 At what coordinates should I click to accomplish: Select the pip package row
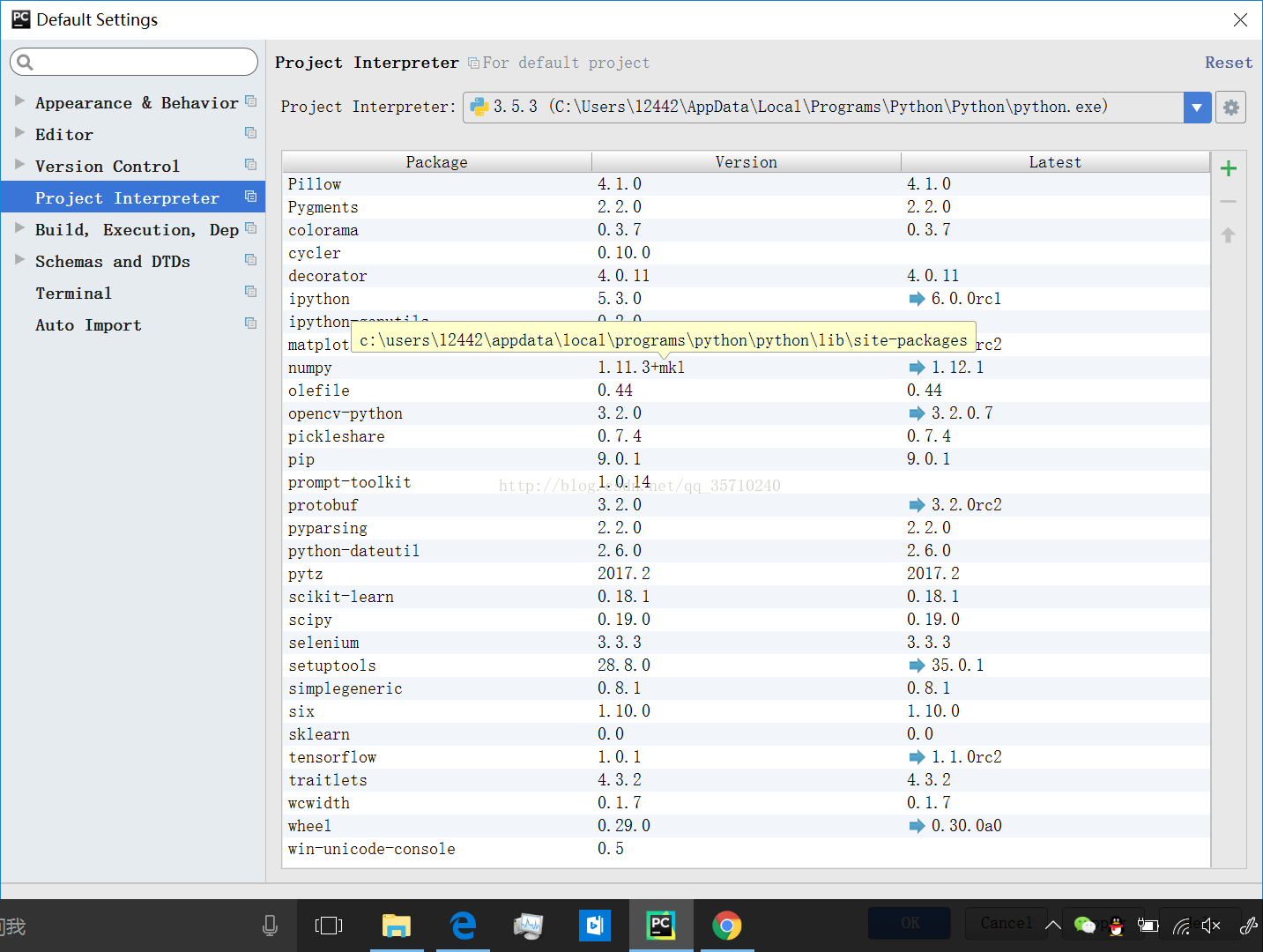tap(746, 459)
